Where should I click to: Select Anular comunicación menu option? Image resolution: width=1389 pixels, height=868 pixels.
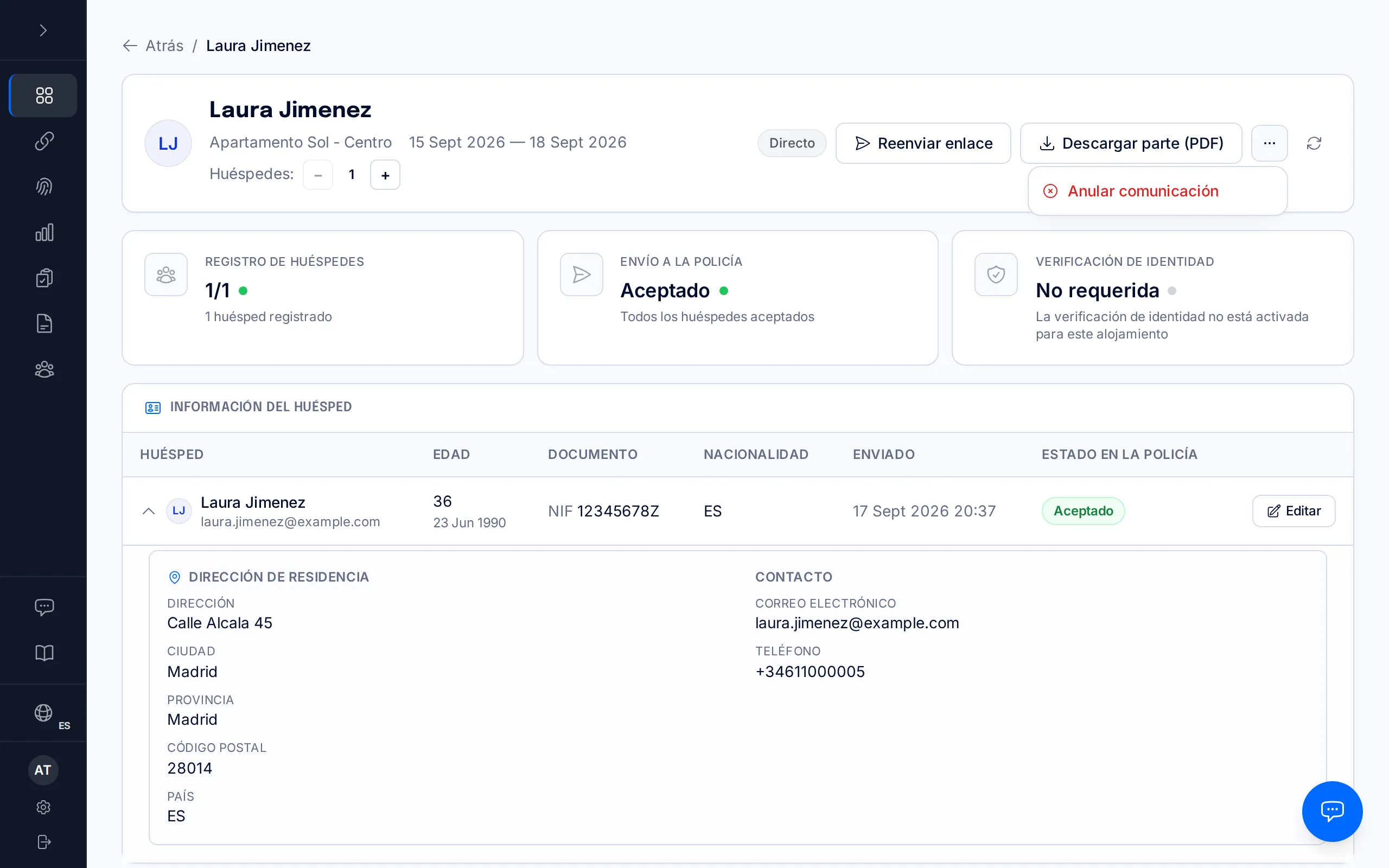[x=1157, y=191]
